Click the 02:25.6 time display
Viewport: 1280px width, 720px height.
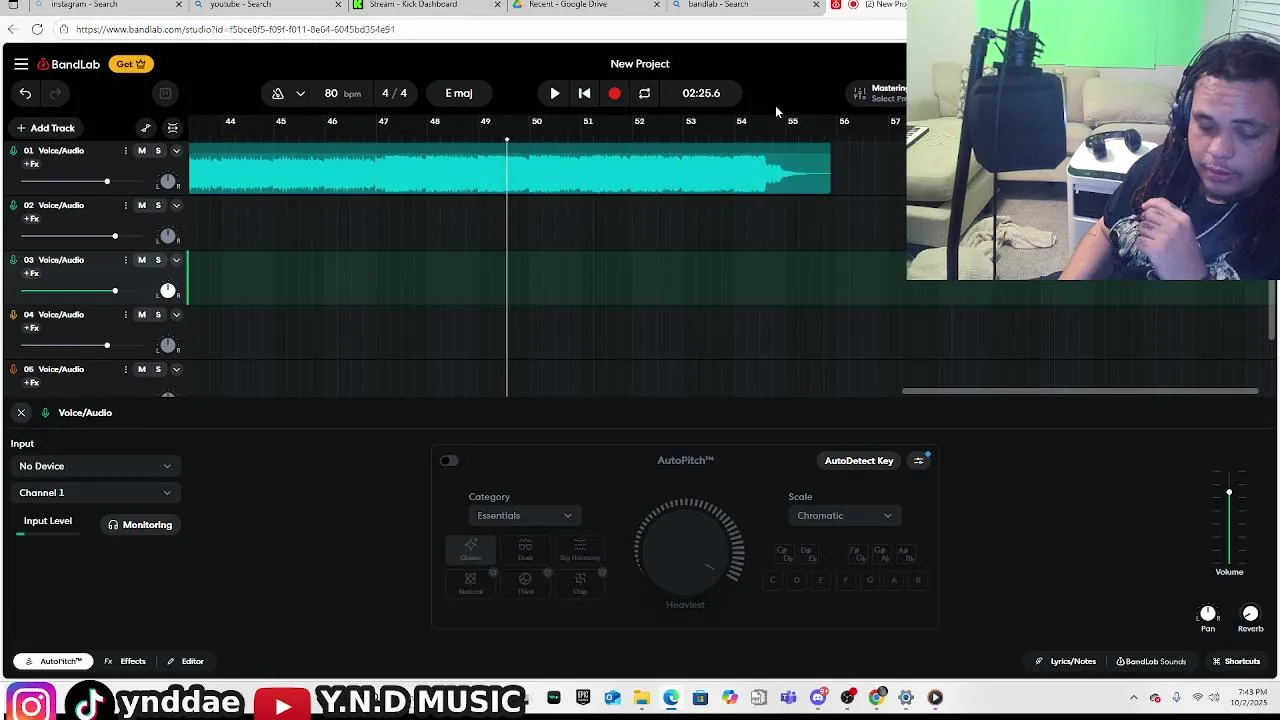701,93
